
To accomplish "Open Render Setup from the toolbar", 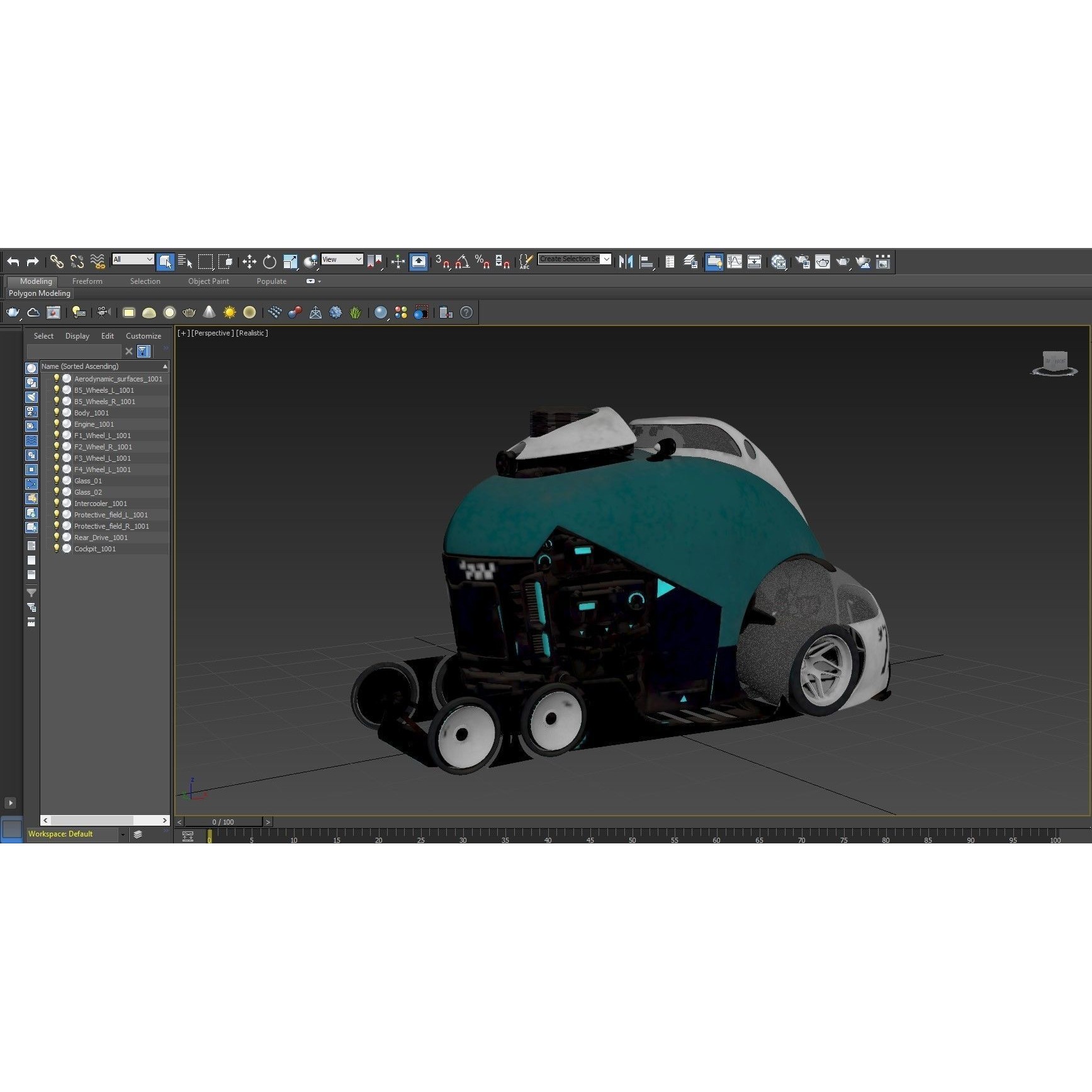I will pyautogui.click(x=803, y=262).
